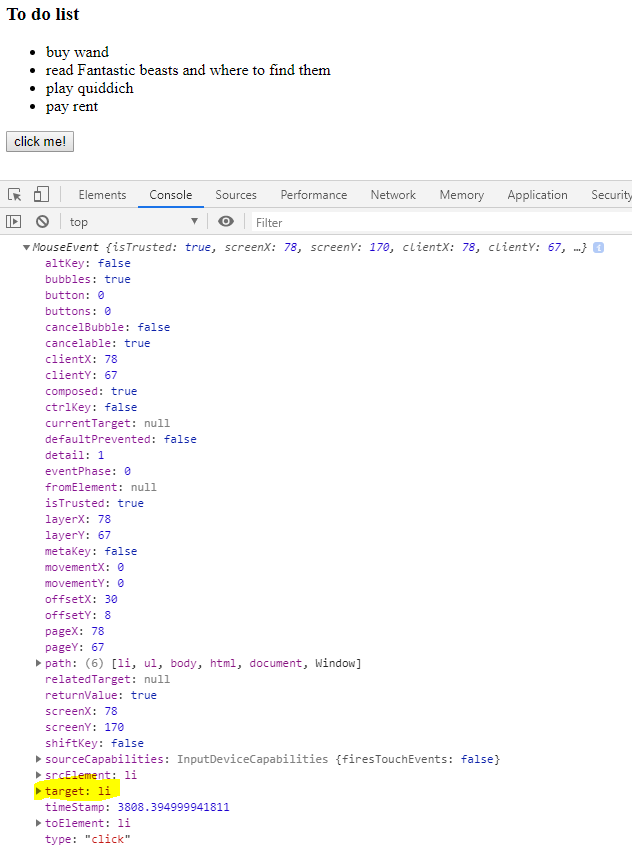Activate the inspect element picker icon

(15, 195)
